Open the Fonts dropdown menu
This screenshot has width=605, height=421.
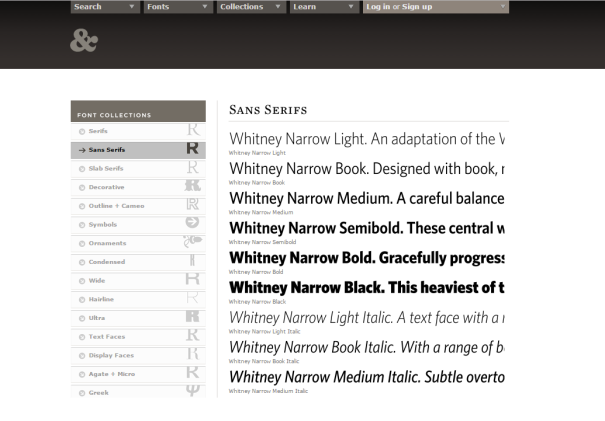[178, 7]
